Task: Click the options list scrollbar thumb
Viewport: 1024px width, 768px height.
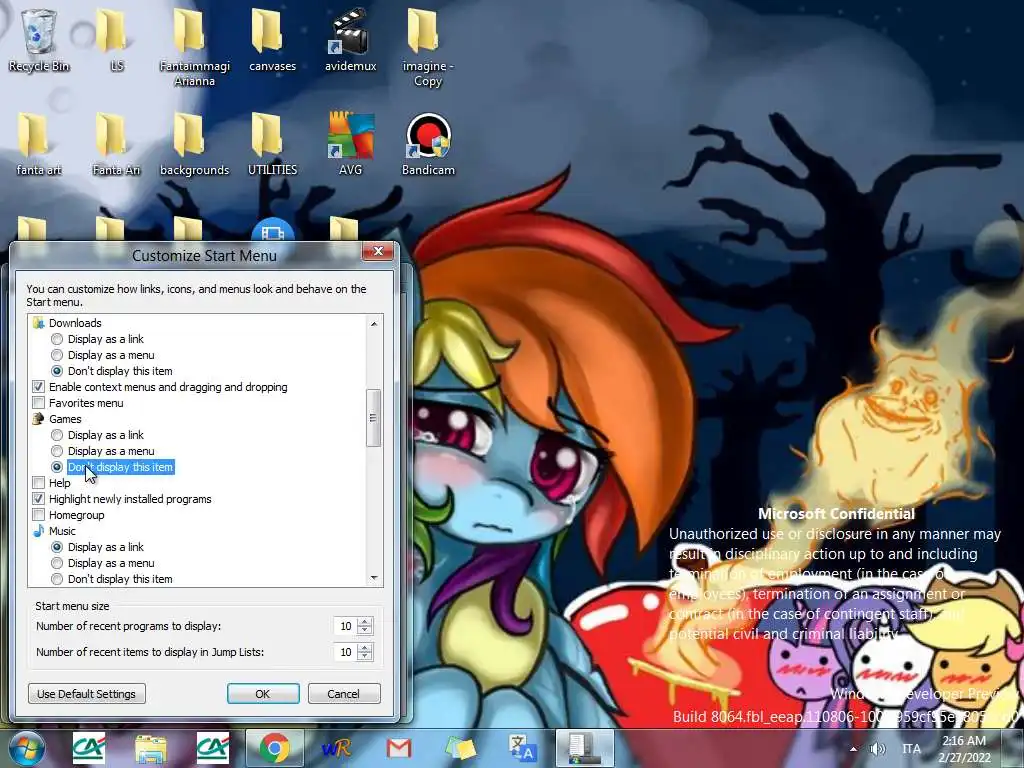Action: click(x=374, y=418)
